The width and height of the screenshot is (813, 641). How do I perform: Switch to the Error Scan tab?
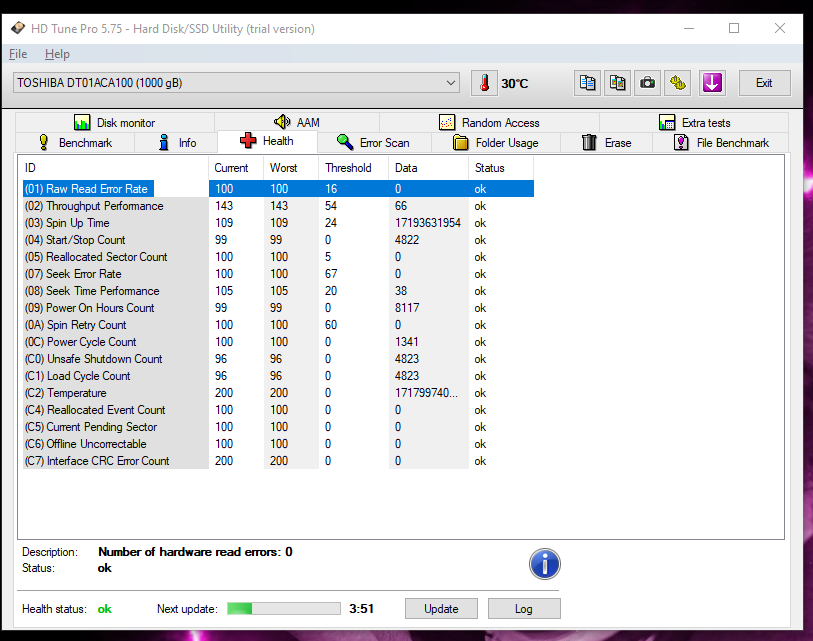click(374, 143)
